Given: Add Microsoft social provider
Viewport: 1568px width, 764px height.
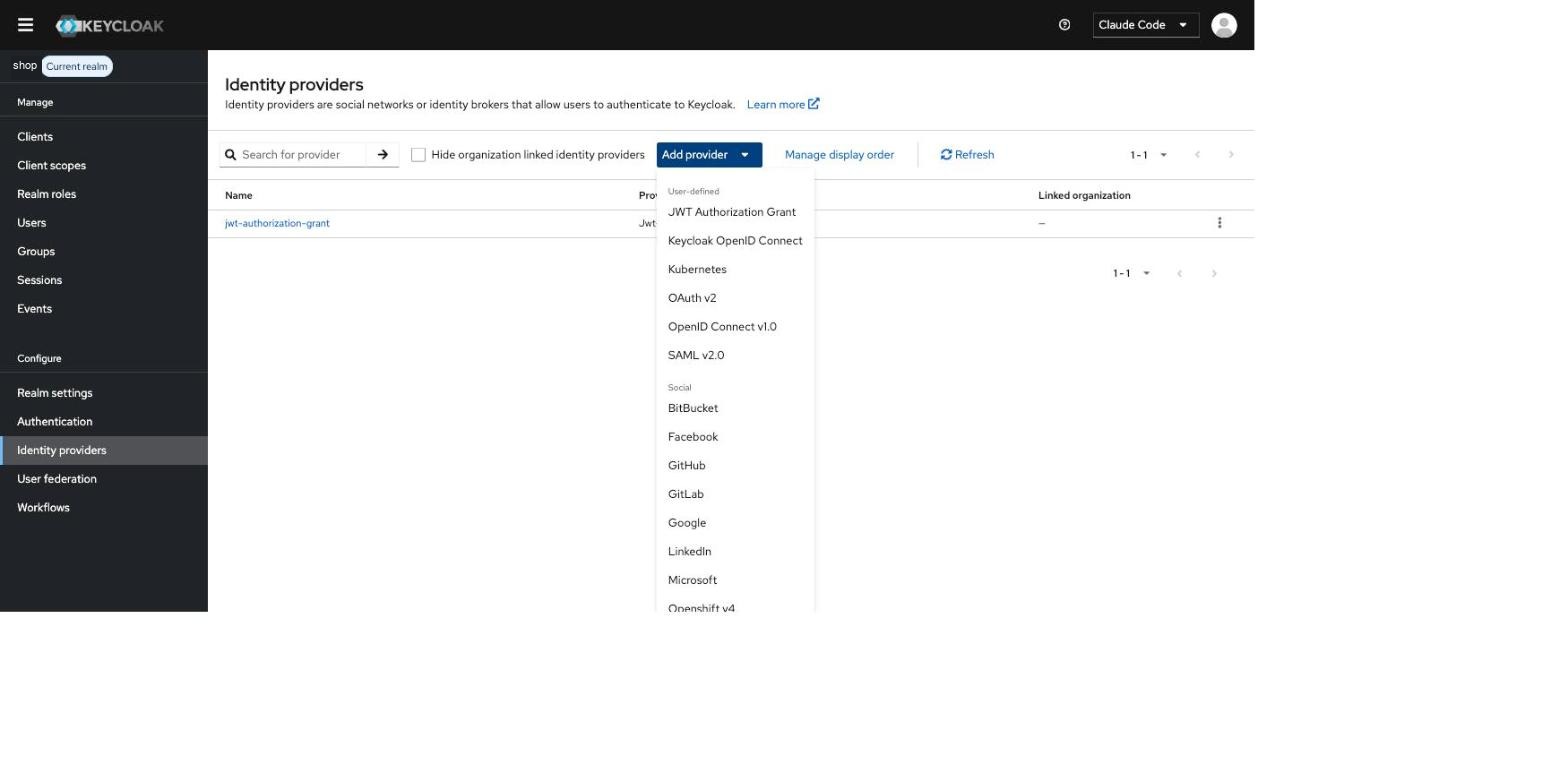Looking at the screenshot, I should pyautogui.click(x=735, y=580).
